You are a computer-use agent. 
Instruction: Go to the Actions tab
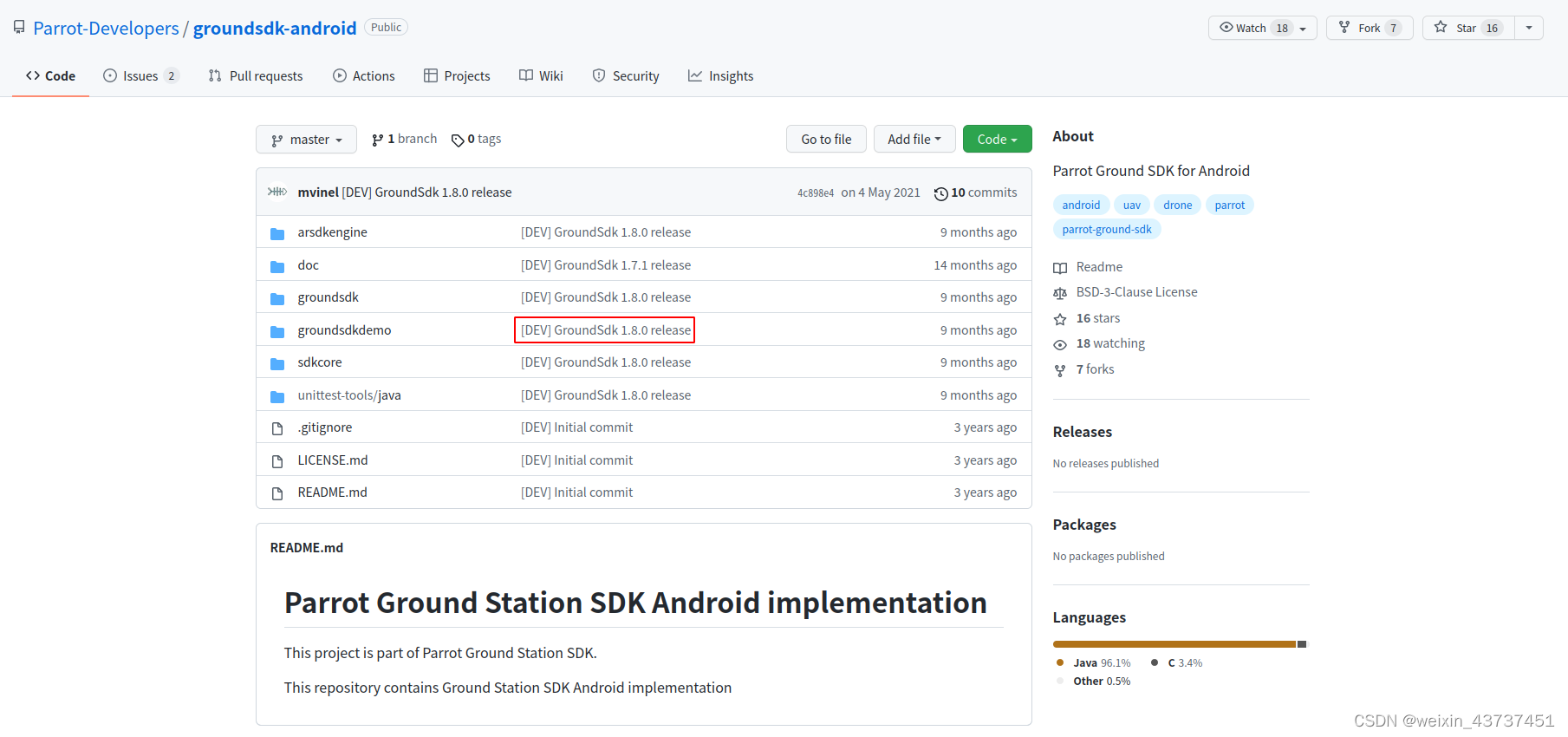364,76
